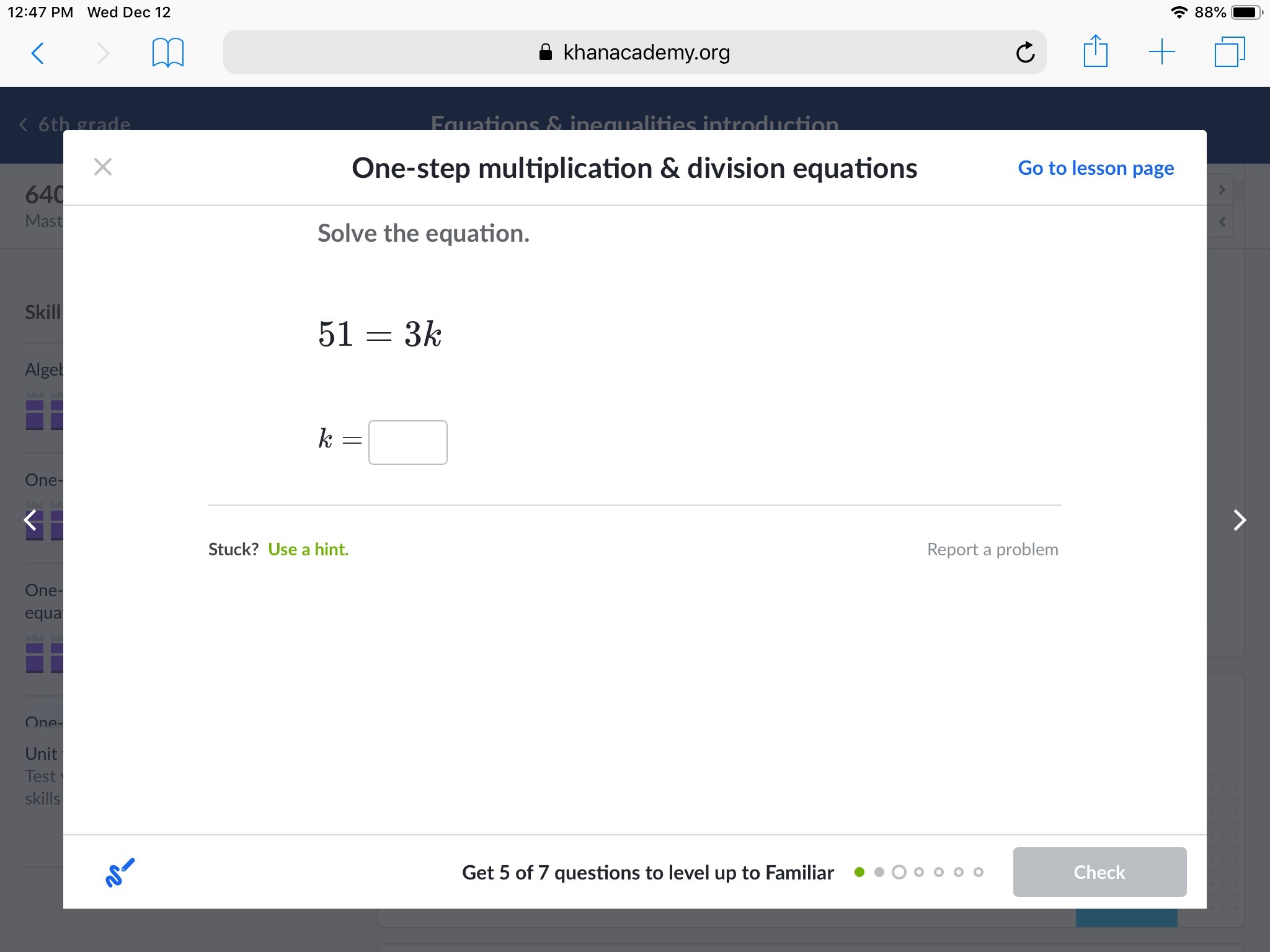Open the Go to lesson page link

coord(1096,168)
